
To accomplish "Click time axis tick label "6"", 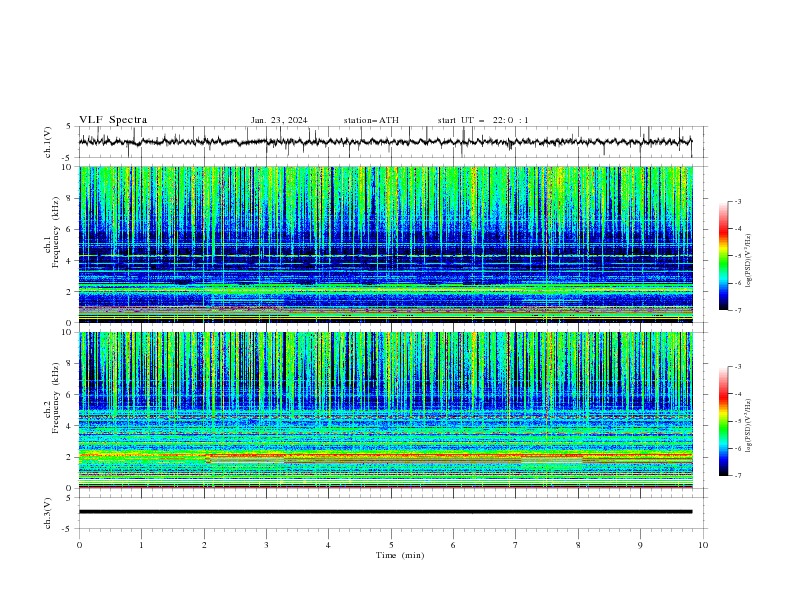I will click(453, 545).
